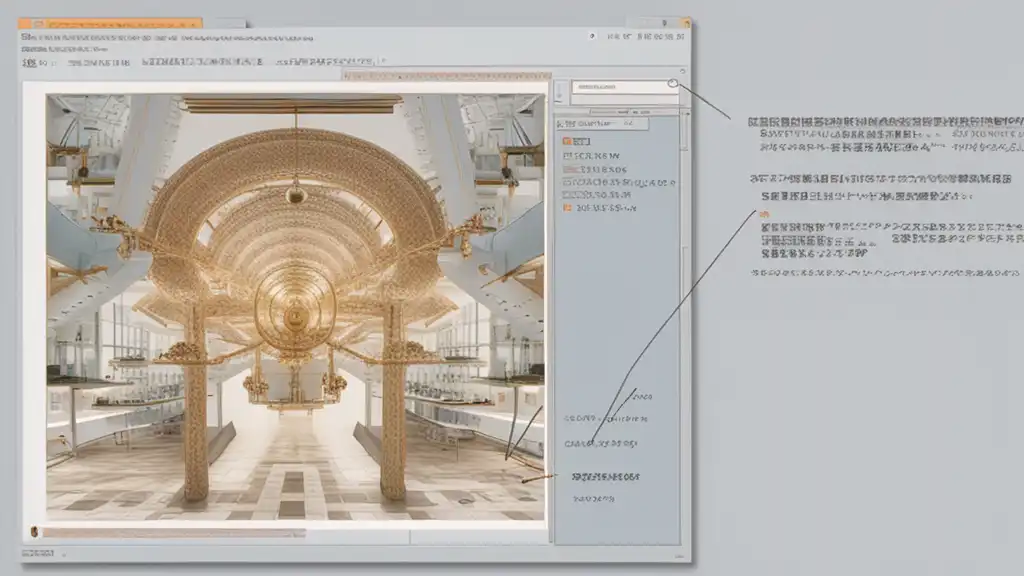
Task: Click the tiny icon at the side panel's top-right corner
Action: [x=683, y=72]
